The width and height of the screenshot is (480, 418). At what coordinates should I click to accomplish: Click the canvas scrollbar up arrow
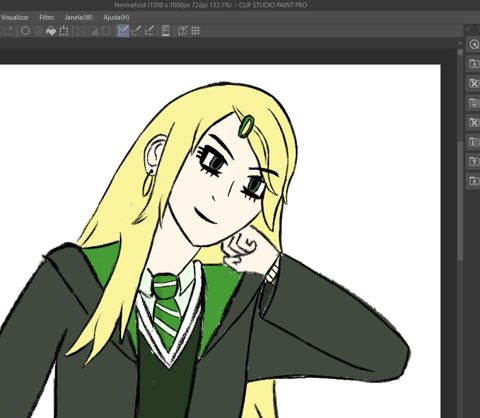point(460,52)
